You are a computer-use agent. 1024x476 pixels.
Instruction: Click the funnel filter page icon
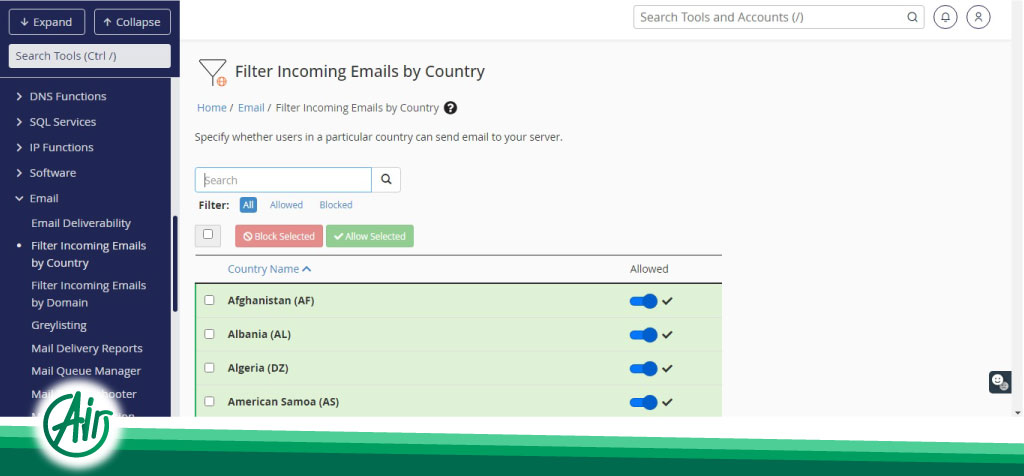pos(213,72)
